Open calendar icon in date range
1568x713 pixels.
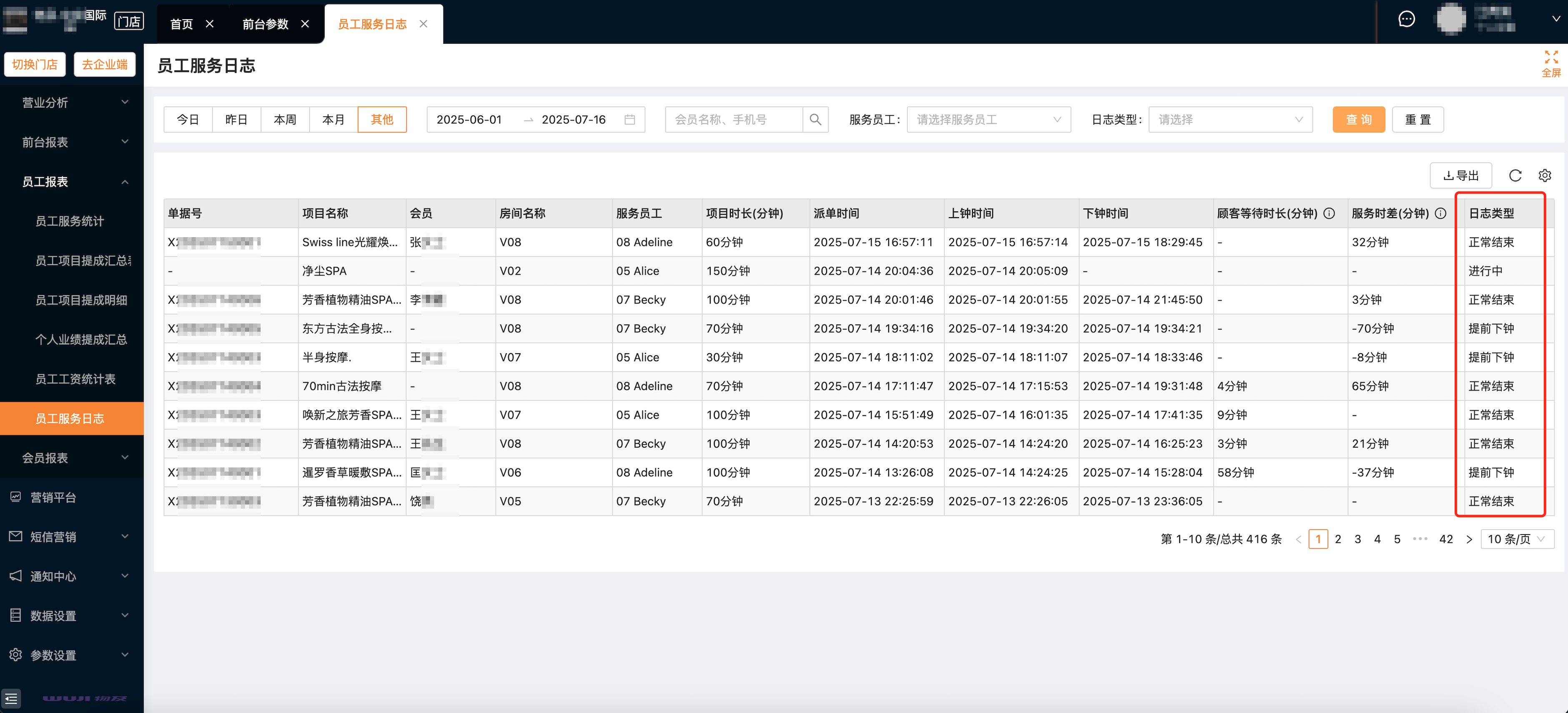pyautogui.click(x=629, y=119)
